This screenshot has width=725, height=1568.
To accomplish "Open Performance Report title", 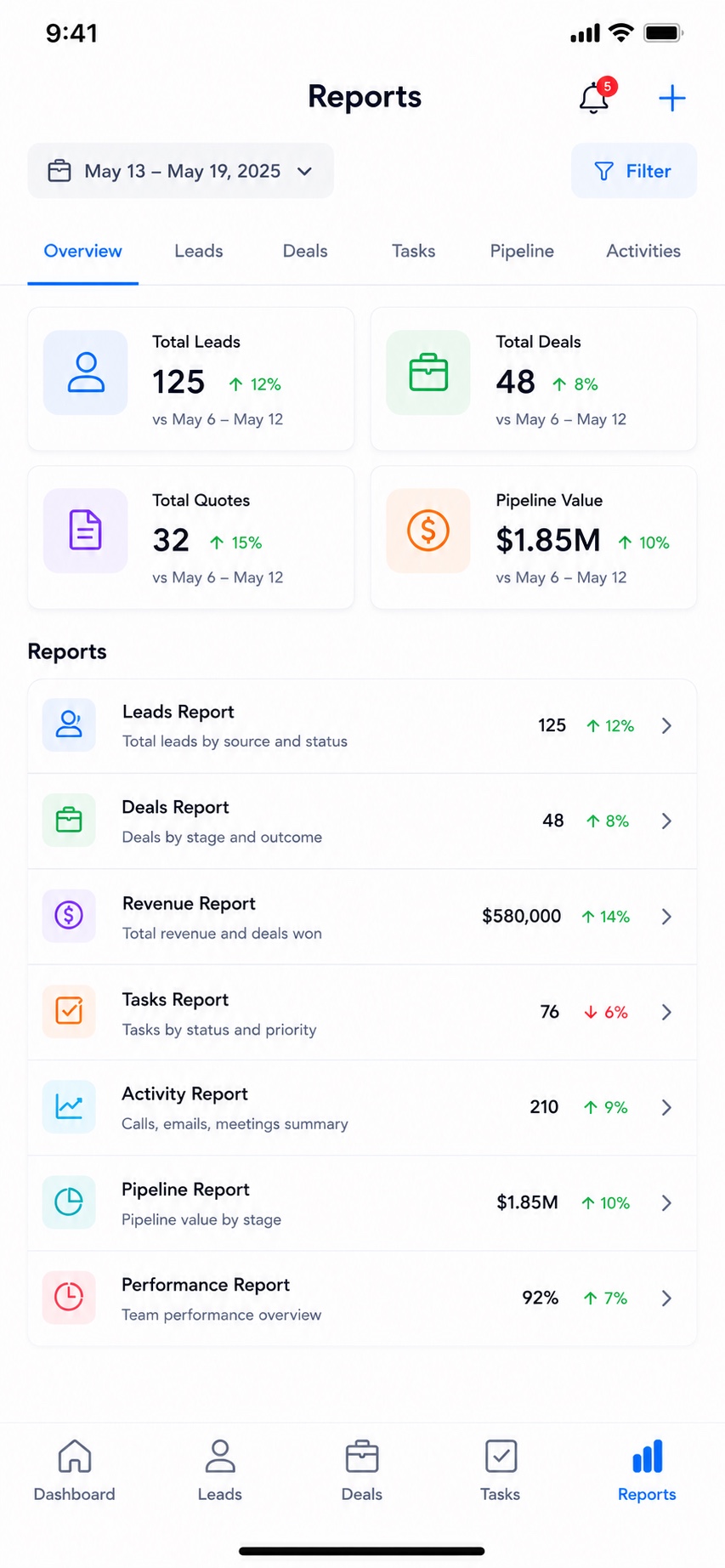I will point(206,1284).
